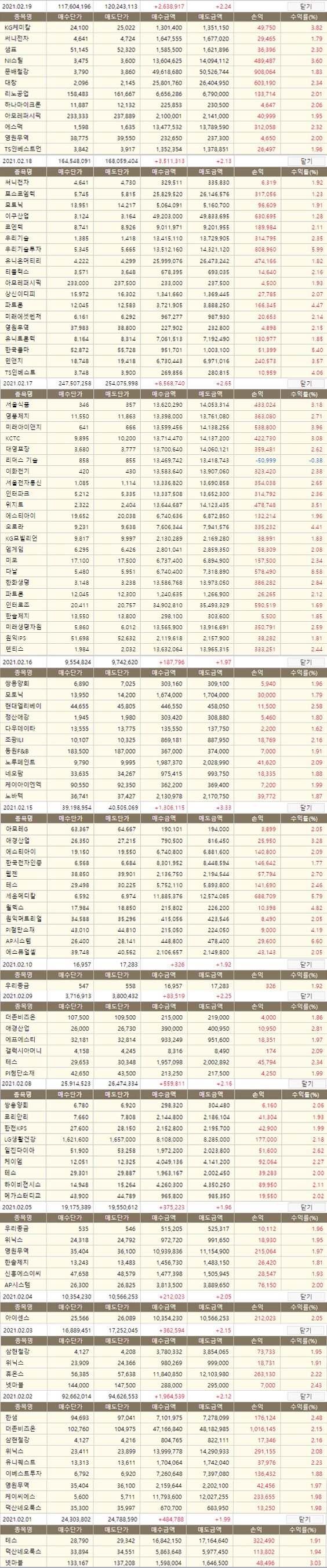Click the LG생활건강 stock name
This screenshot has width=327, height=1568.
pos(20,1139)
